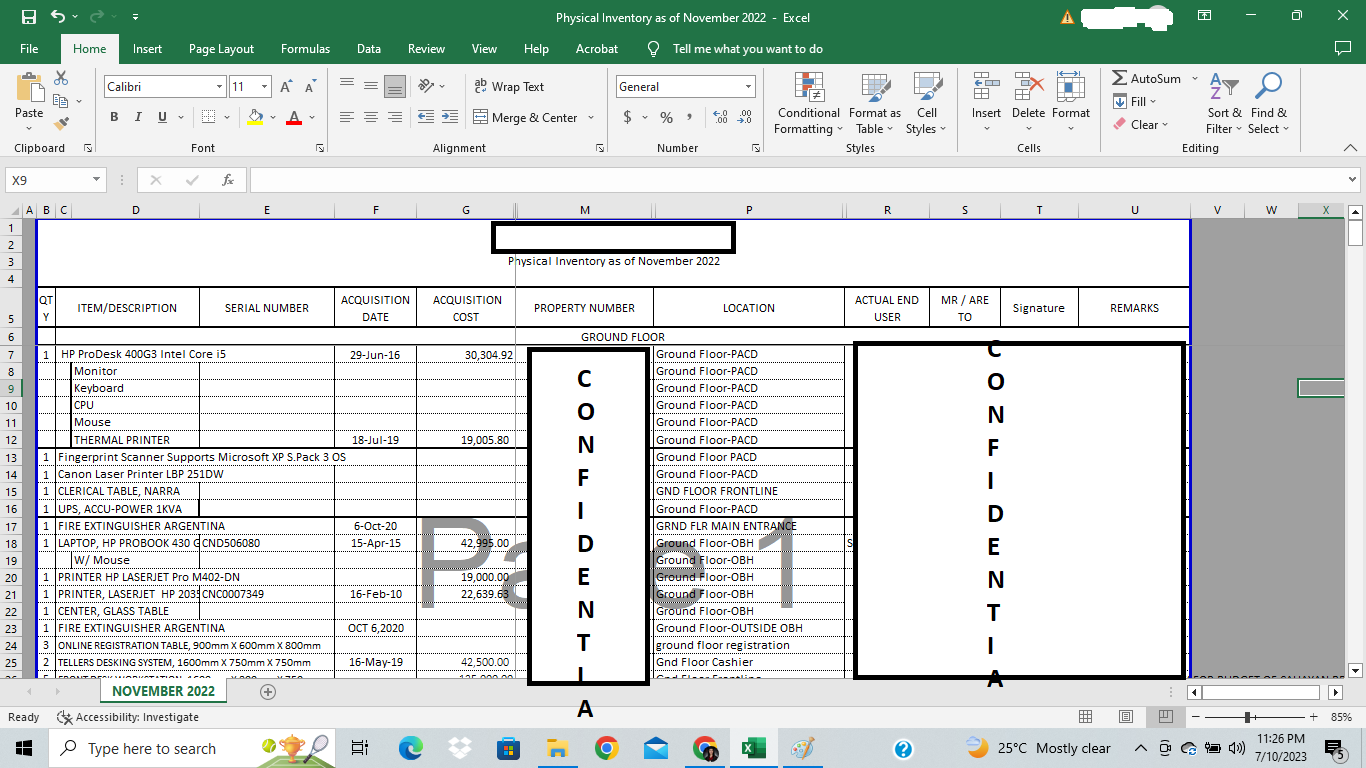
Task: Apply Comma Style number format
Action: pos(689,117)
